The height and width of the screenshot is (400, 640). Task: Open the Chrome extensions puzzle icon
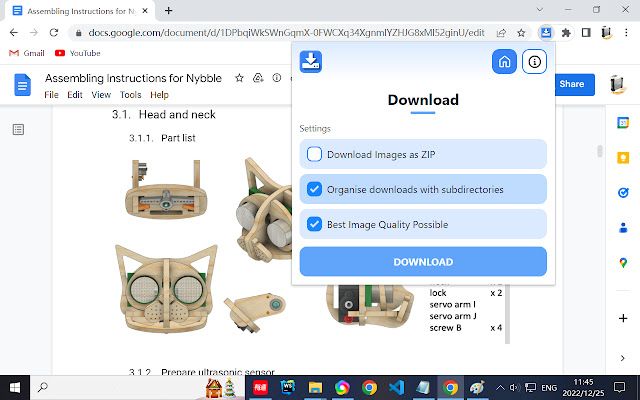pos(566,33)
